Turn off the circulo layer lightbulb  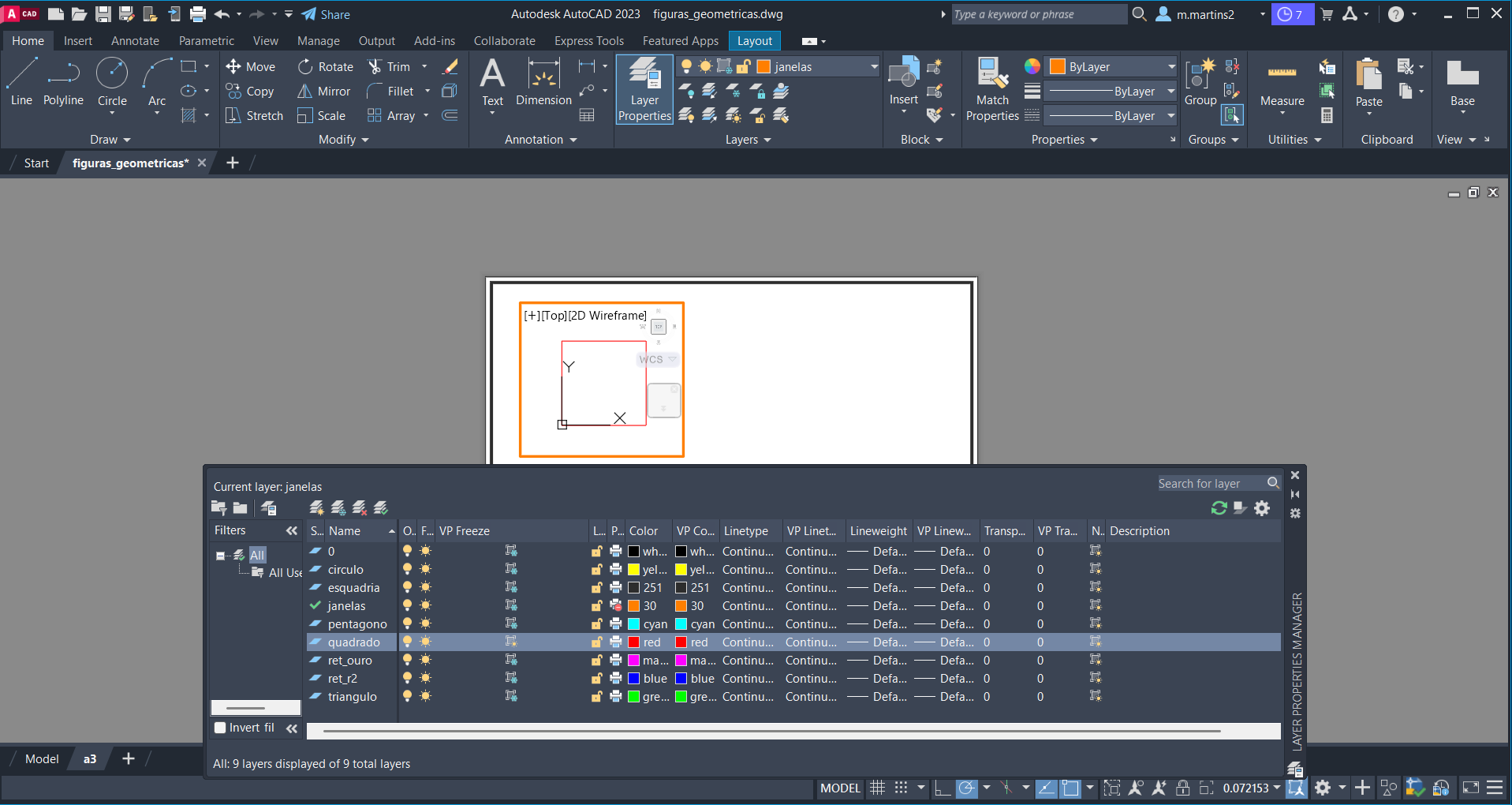pos(407,569)
